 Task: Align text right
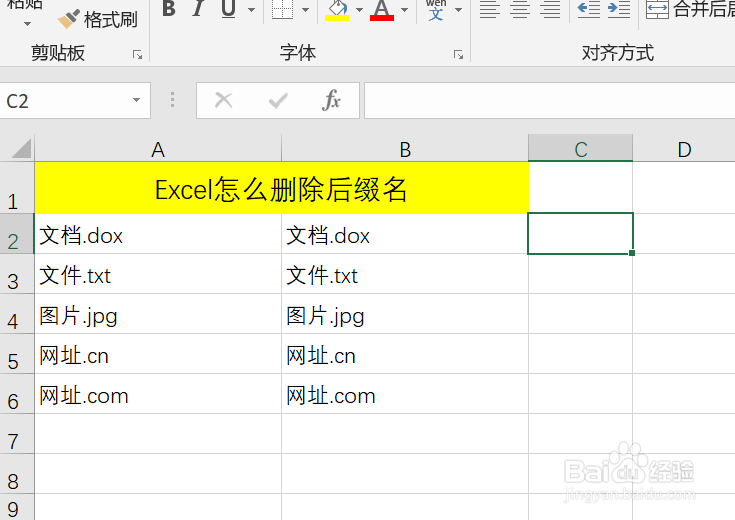pyautogui.click(x=550, y=9)
